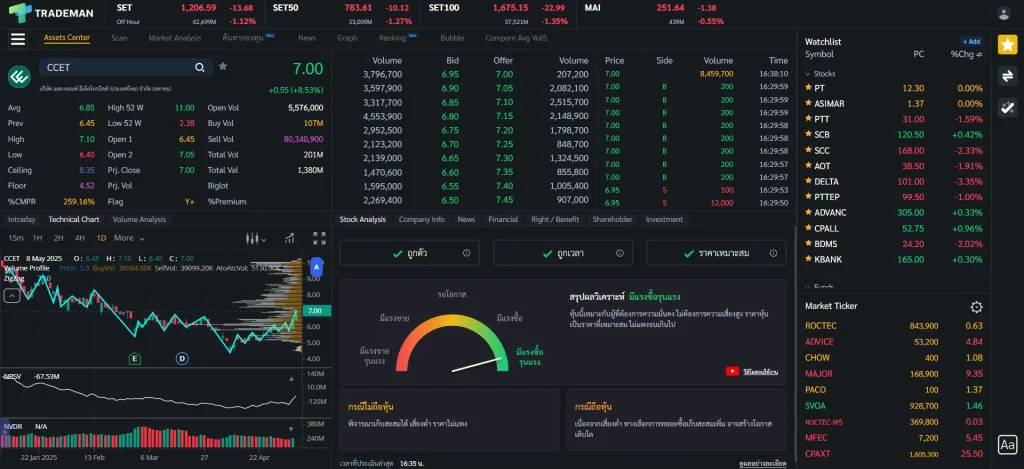Collapse the chart indicator legend

point(12,296)
